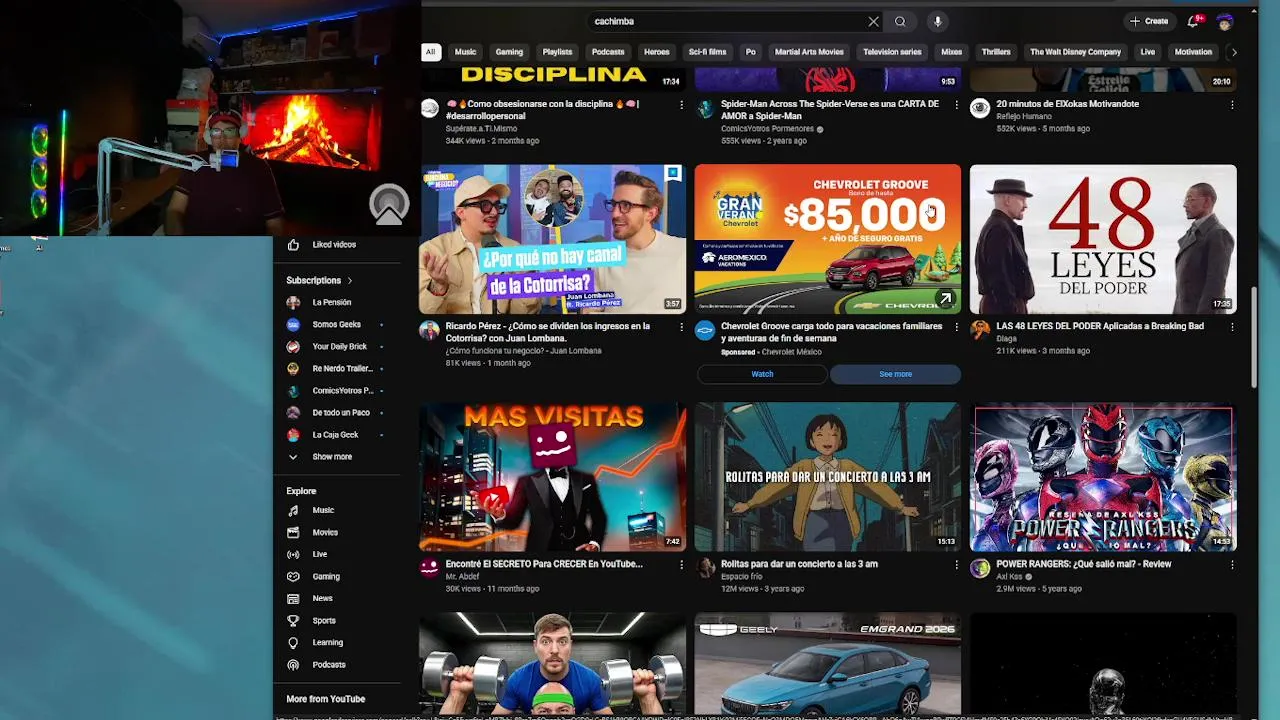Open the News explore icon
1280x720 pixels.
[x=293, y=599]
